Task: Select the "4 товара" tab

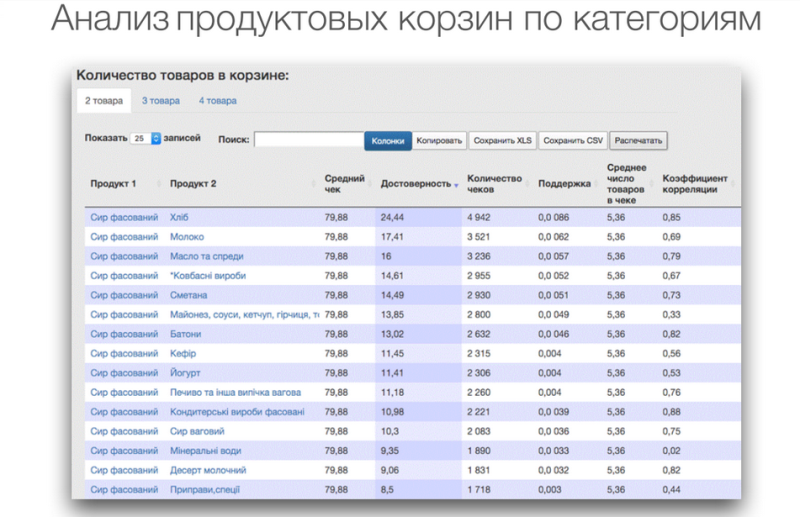Action: point(217,101)
